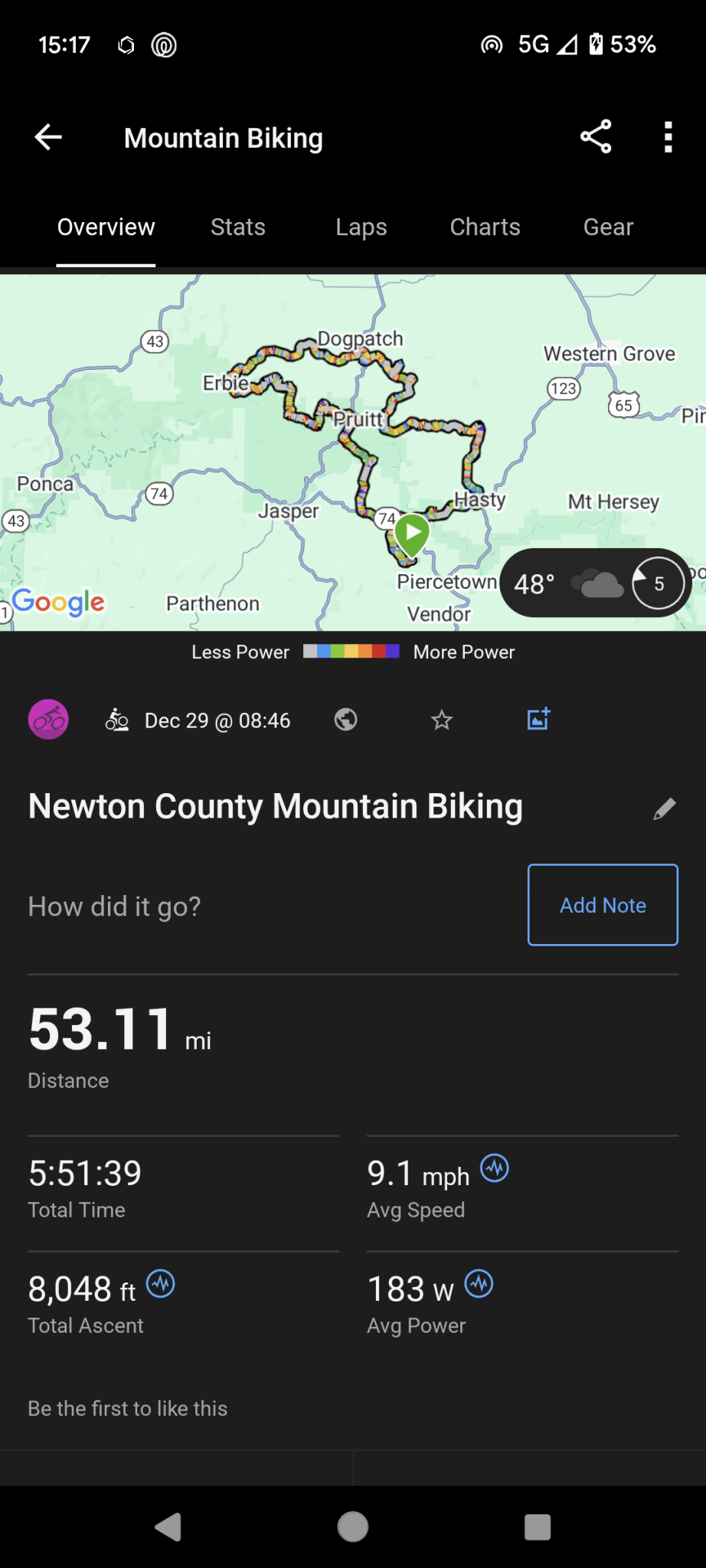Switch to the Stats tab
Image resolution: width=706 pixels, height=1568 pixels.
pyautogui.click(x=238, y=227)
